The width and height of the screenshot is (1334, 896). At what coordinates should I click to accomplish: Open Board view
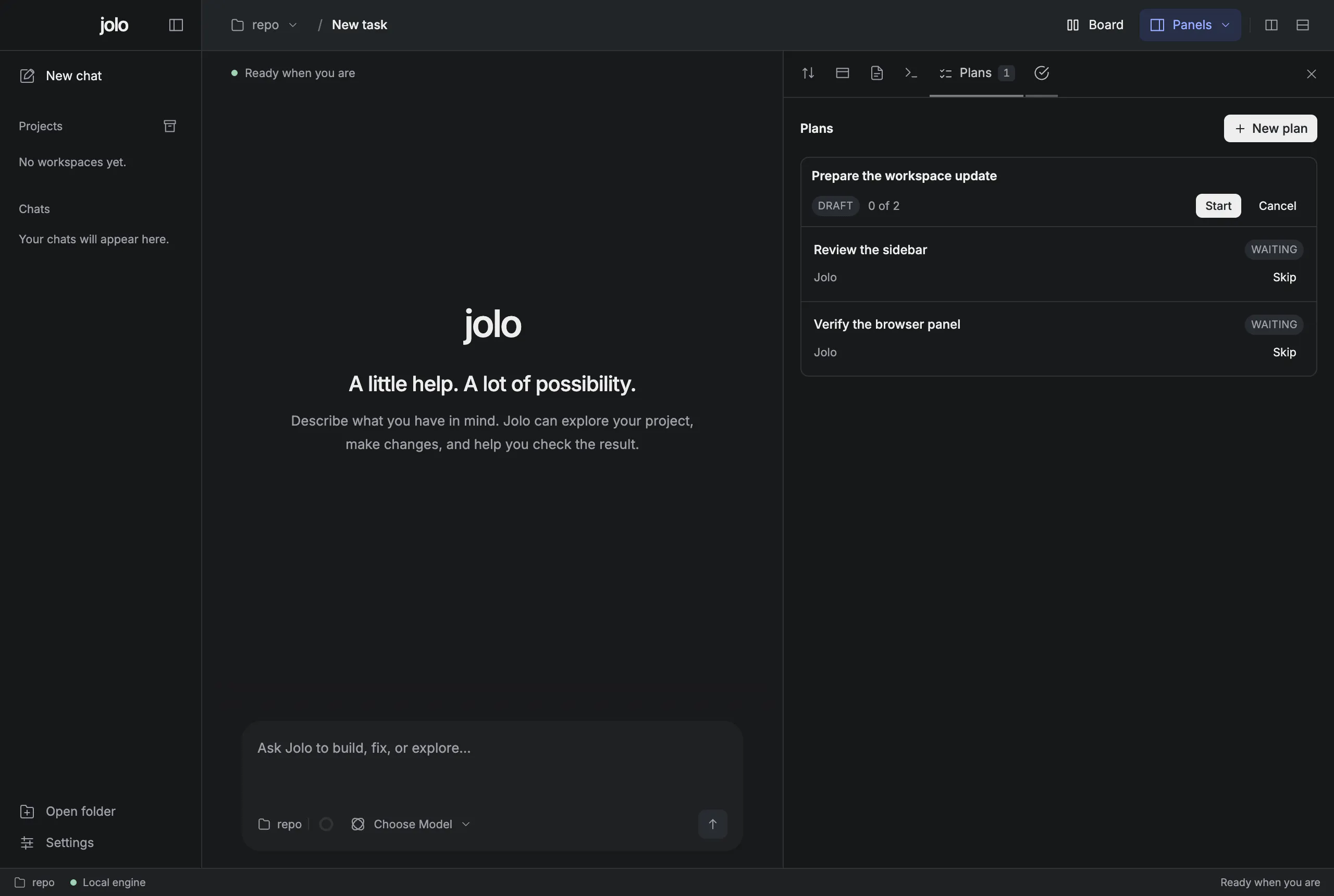(x=1094, y=25)
